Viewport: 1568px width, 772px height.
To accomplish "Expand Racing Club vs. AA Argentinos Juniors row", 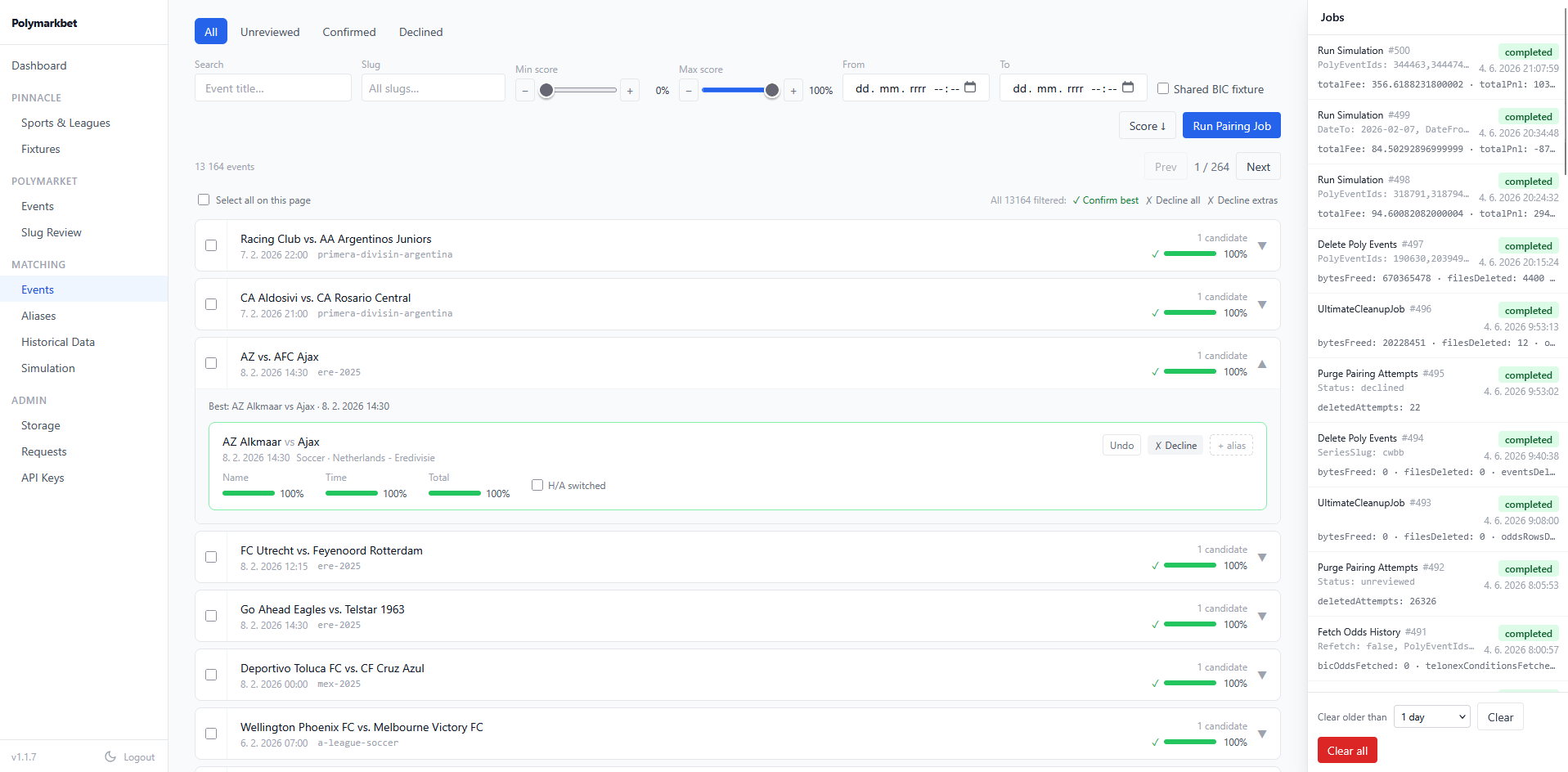I will tap(1262, 246).
